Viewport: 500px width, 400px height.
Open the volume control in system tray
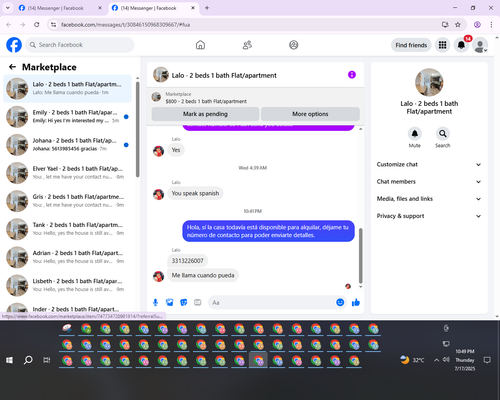446,360
